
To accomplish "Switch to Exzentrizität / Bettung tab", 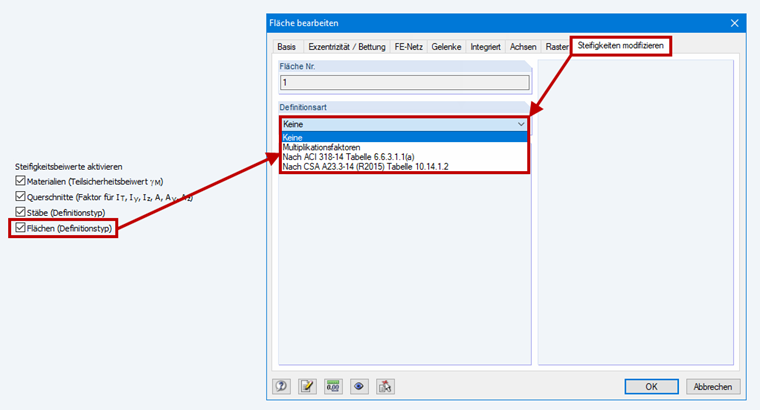I will point(347,47).
